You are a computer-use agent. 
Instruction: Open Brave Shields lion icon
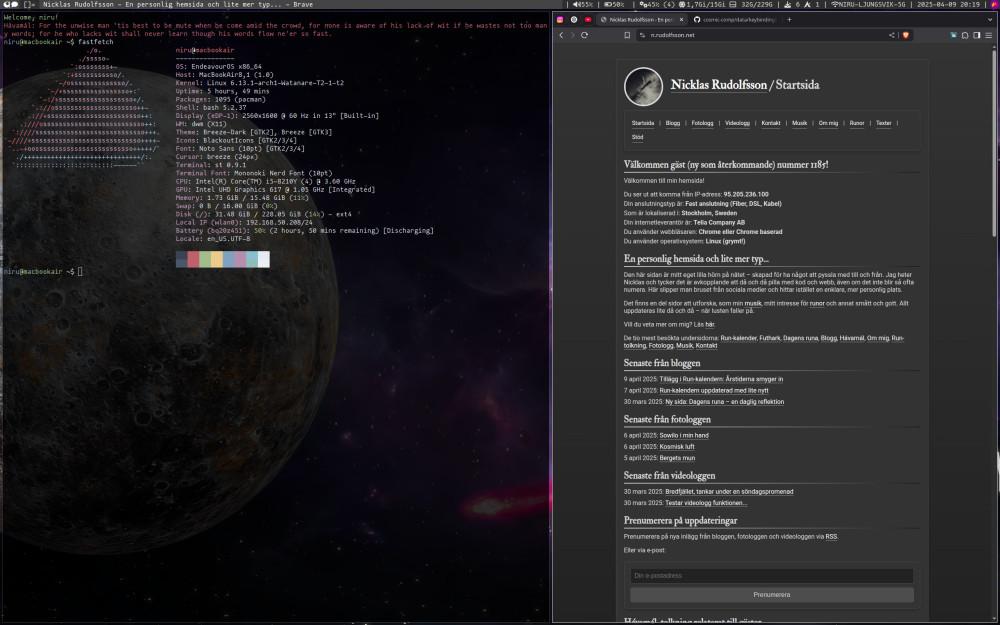click(905, 35)
